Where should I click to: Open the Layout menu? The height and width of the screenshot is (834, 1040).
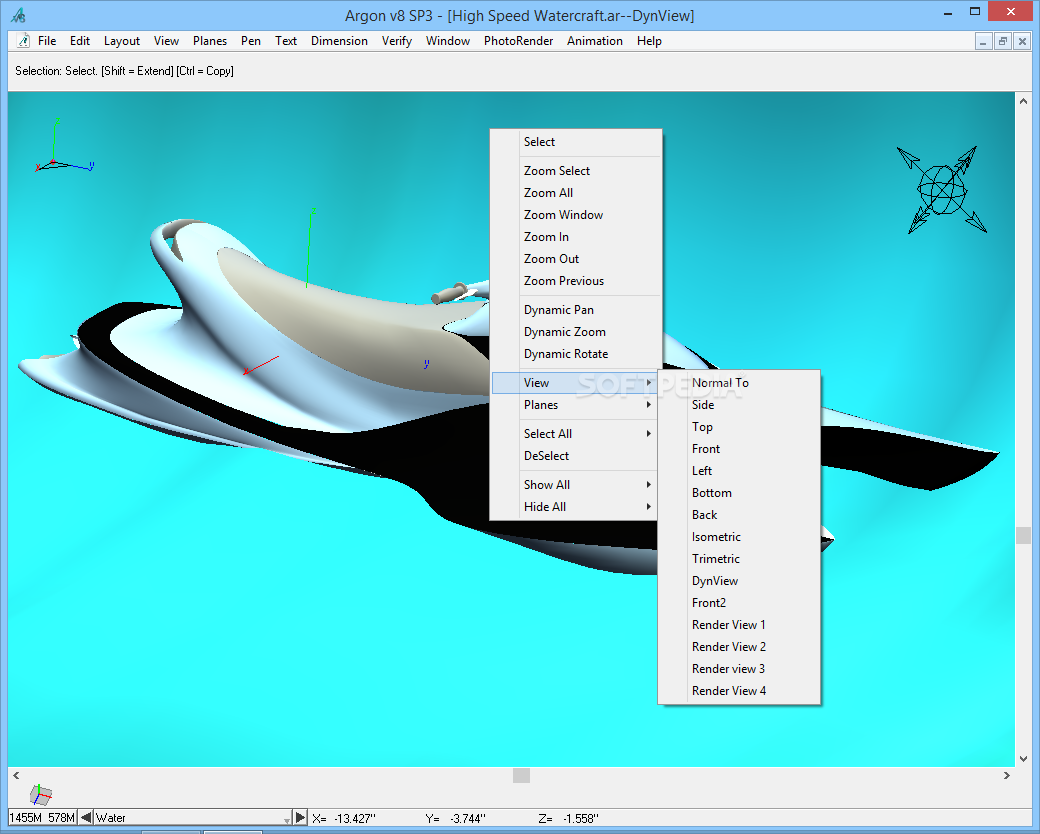tap(122, 40)
